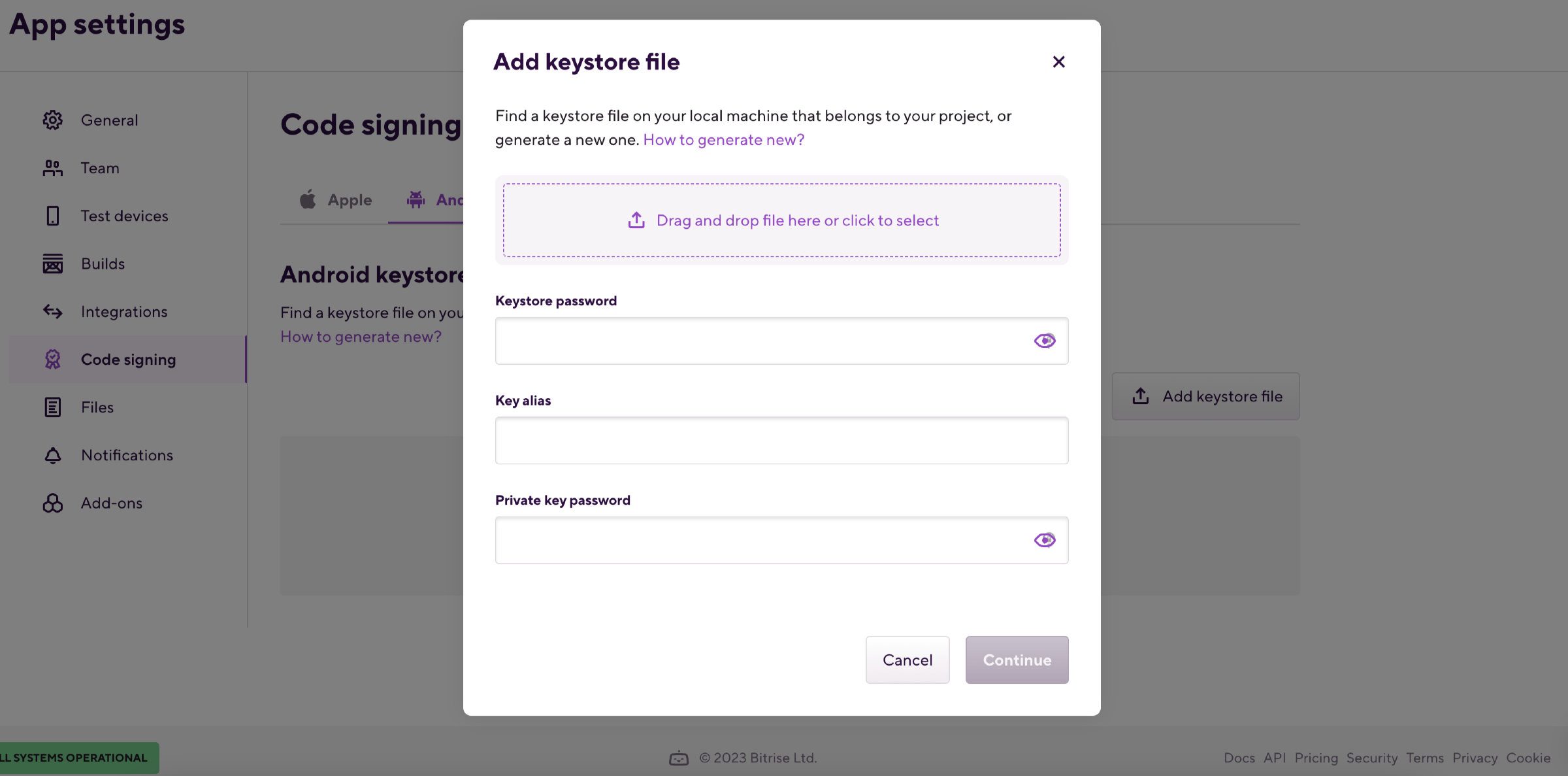The image size is (1568, 776).
Task: Open the Pricing footer link
Action: (x=1316, y=758)
